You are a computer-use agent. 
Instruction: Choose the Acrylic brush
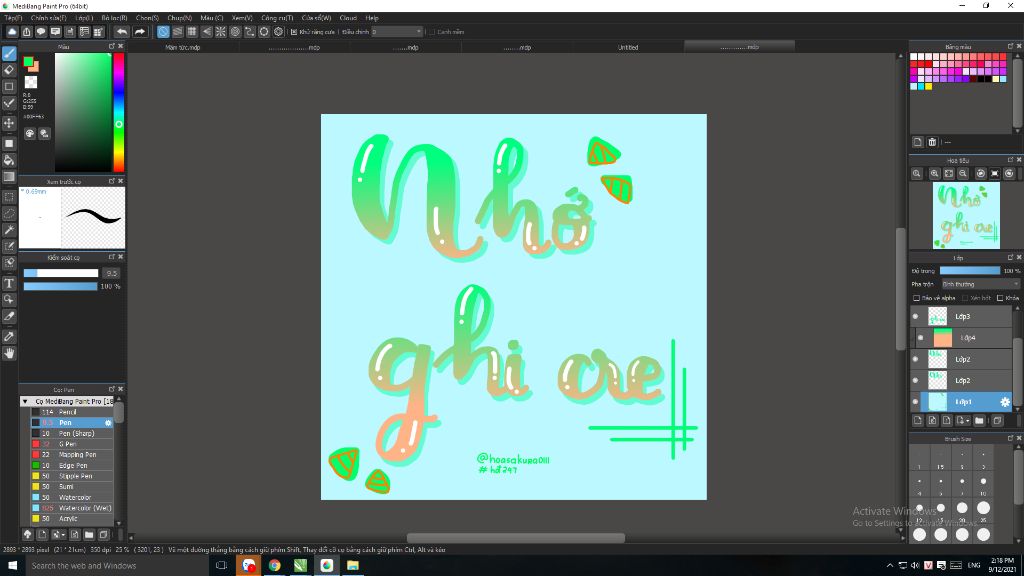click(x=72, y=519)
